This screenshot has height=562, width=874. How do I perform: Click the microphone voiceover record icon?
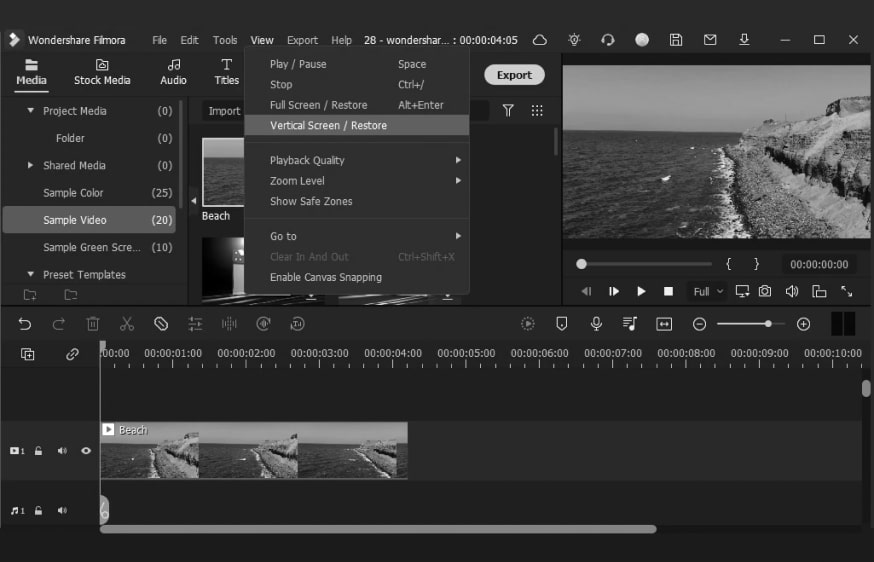click(596, 324)
